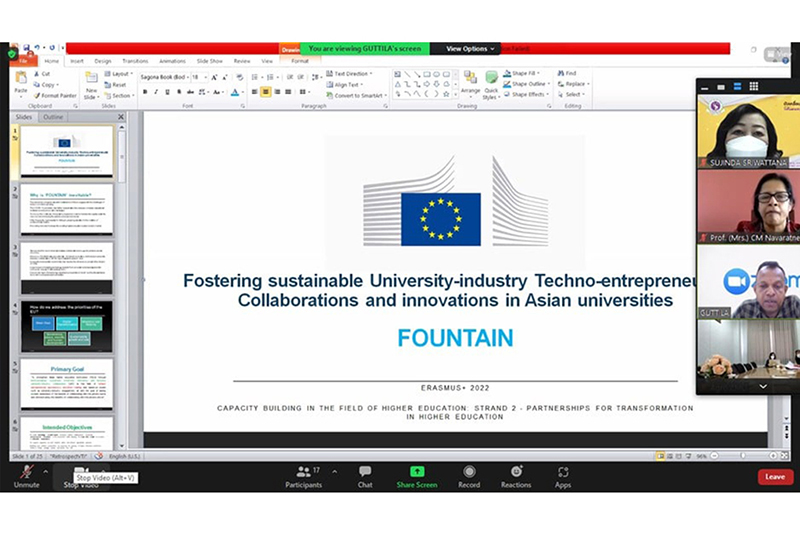Click the Cut scissors command
Screen dimensions: 800x534
42,74
